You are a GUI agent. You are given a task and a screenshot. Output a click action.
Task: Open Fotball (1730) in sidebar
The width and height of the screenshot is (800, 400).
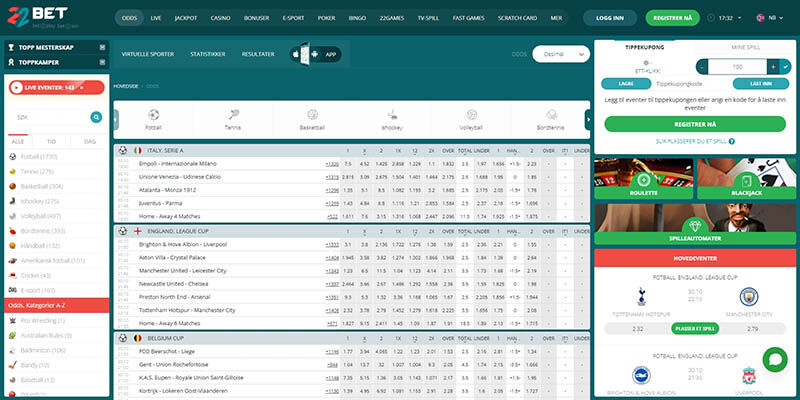[39, 157]
